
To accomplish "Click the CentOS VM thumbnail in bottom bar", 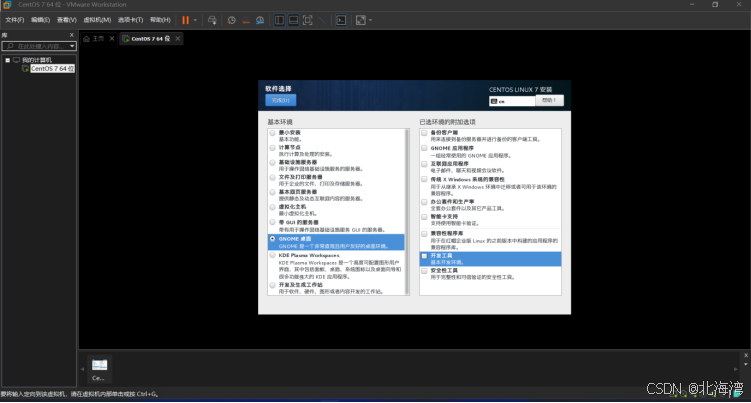I will tap(100, 369).
